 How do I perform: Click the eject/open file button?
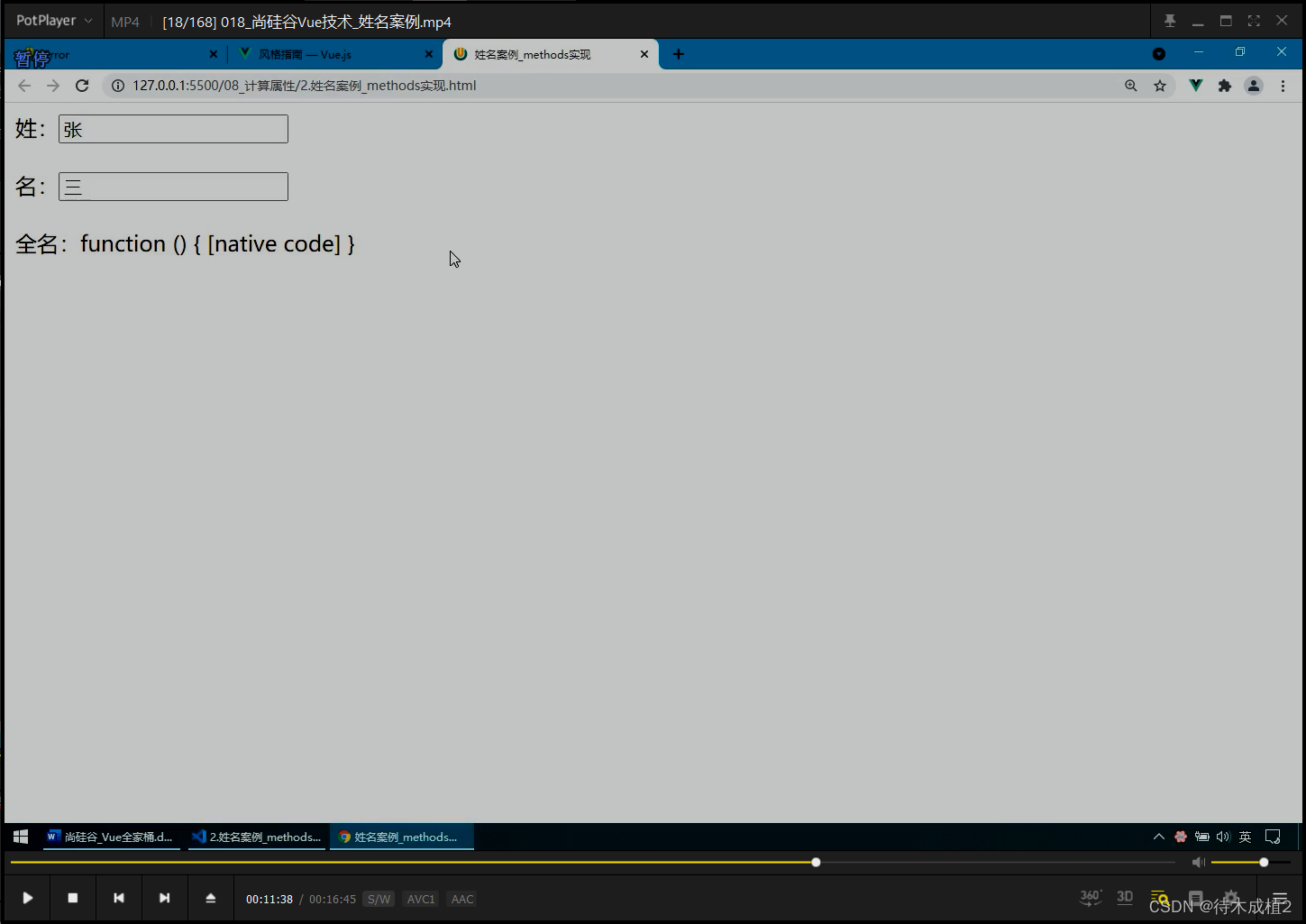tap(211, 898)
